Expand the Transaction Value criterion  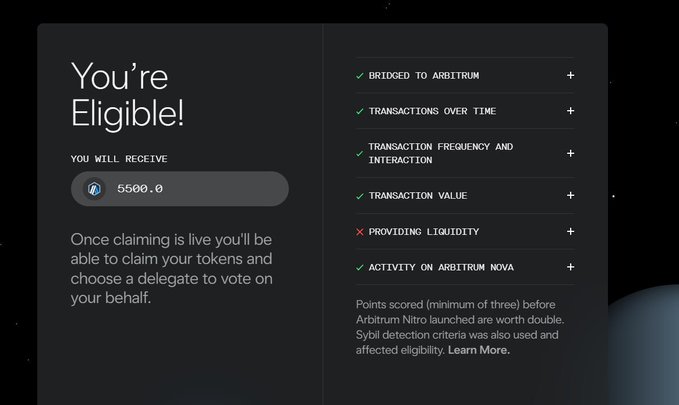click(570, 195)
